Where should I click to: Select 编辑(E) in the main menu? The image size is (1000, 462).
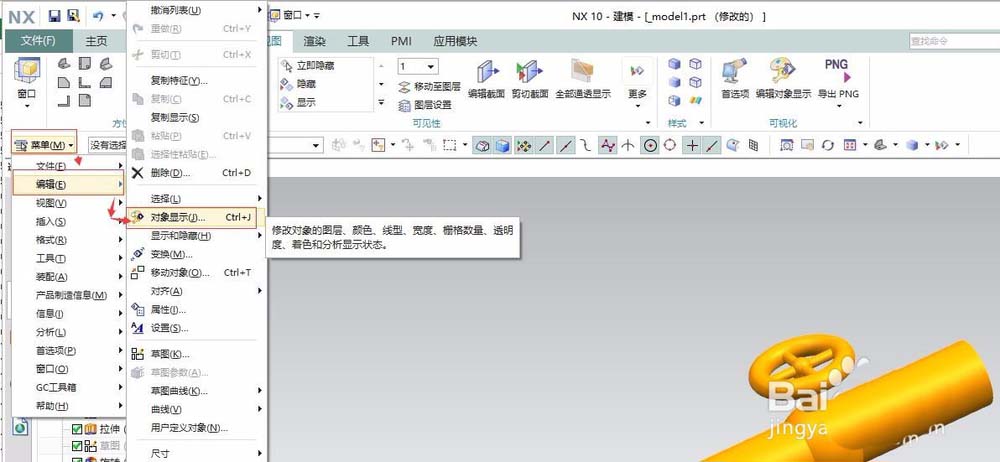(x=68, y=184)
